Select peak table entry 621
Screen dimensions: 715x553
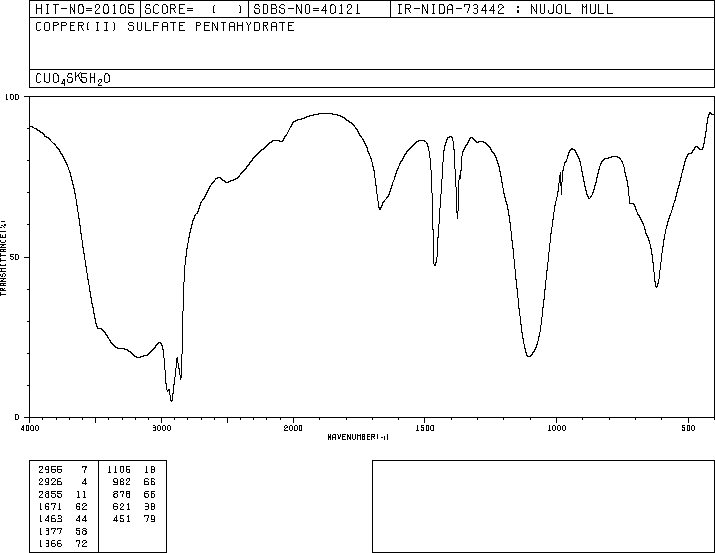coord(122,506)
